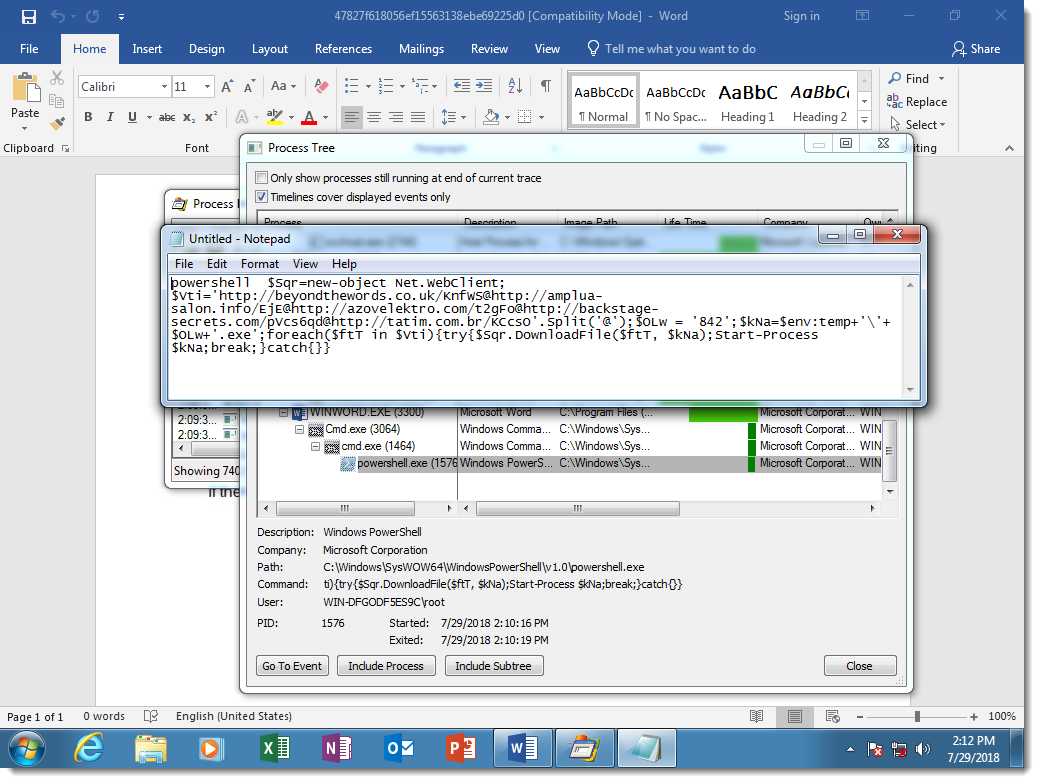Image resolution: width=1039 pixels, height=783 pixels.
Task: Increase paragraph indent
Action: click(484, 86)
